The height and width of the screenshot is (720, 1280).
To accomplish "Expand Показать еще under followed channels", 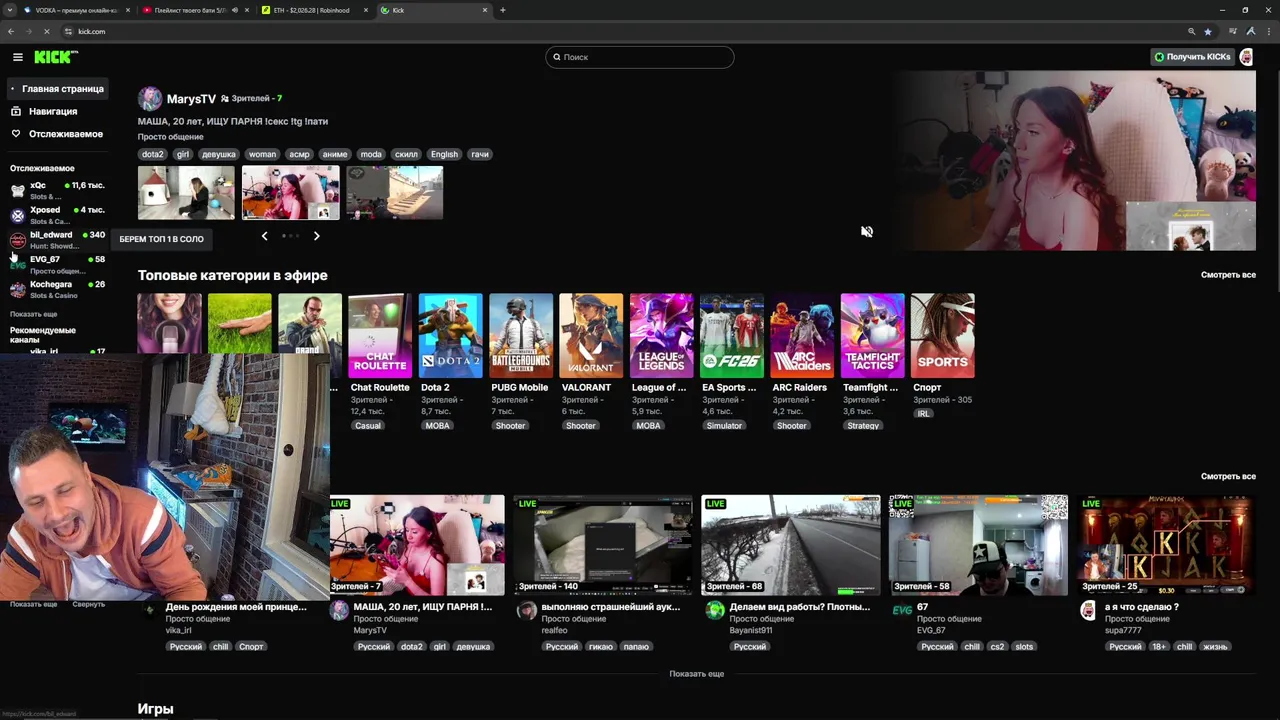I will point(33,314).
